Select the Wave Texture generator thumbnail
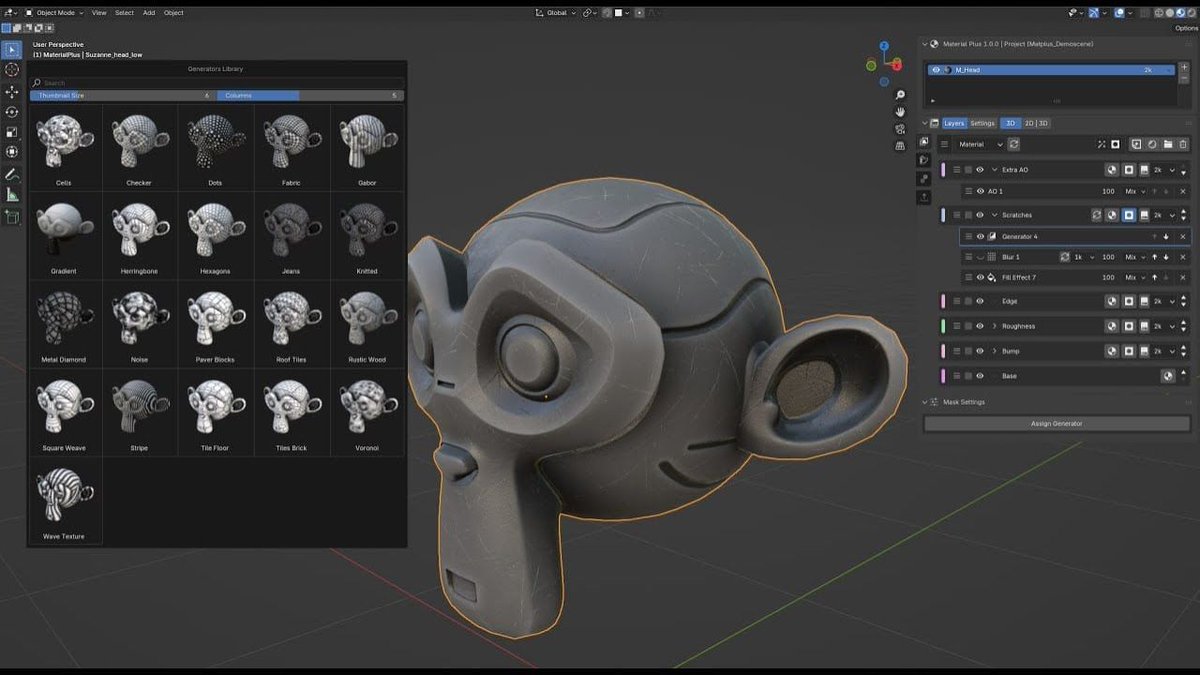This screenshot has width=1200, height=675. click(x=64, y=501)
